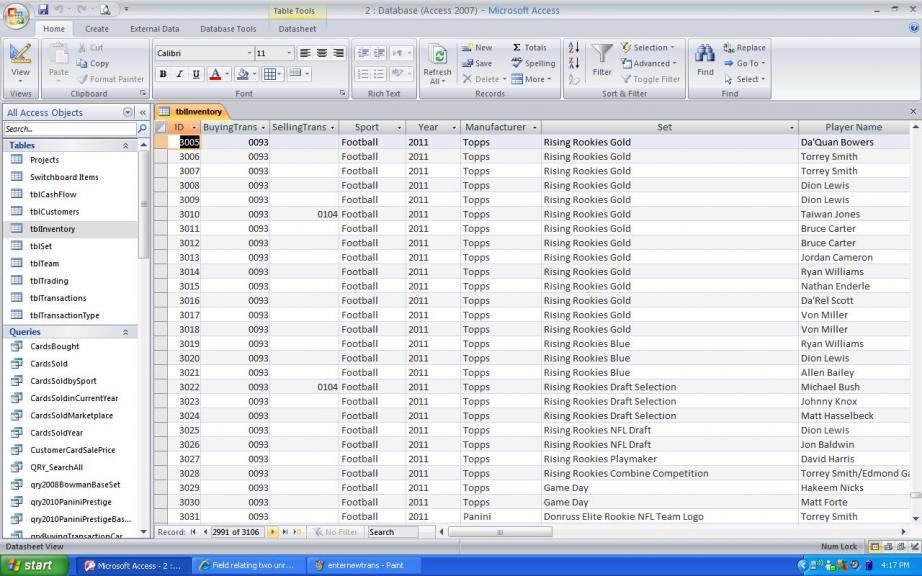Select the tblCustomers table in navigation pane
The image size is (922, 576).
[x=54, y=212]
